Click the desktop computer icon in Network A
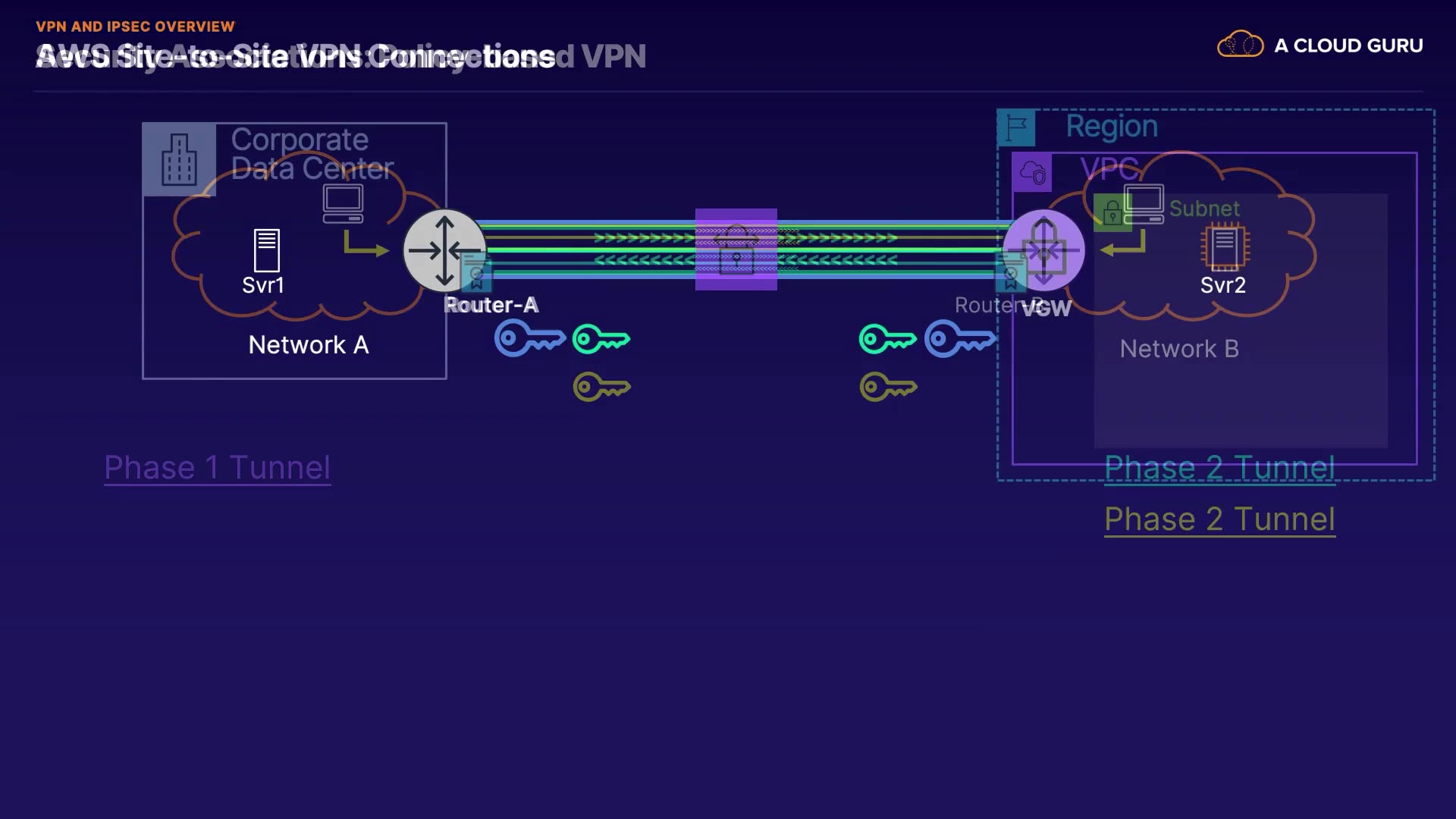This screenshot has height=819, width=1456. (x=343, y=204)
